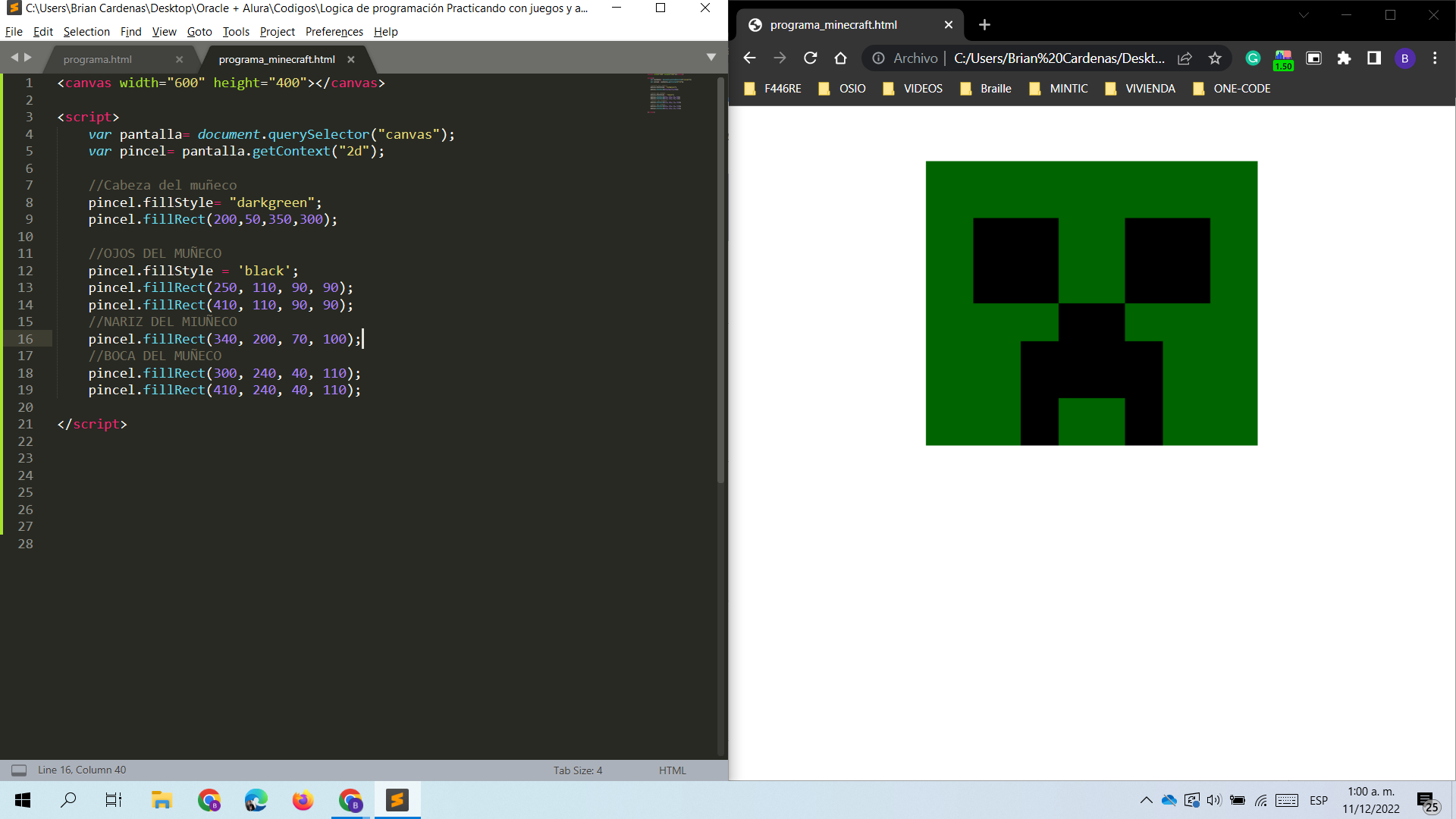This screenshot has height=819, width=1456.
Task: Open the ONE-CODE bookmark folder
Action: 1232,89
